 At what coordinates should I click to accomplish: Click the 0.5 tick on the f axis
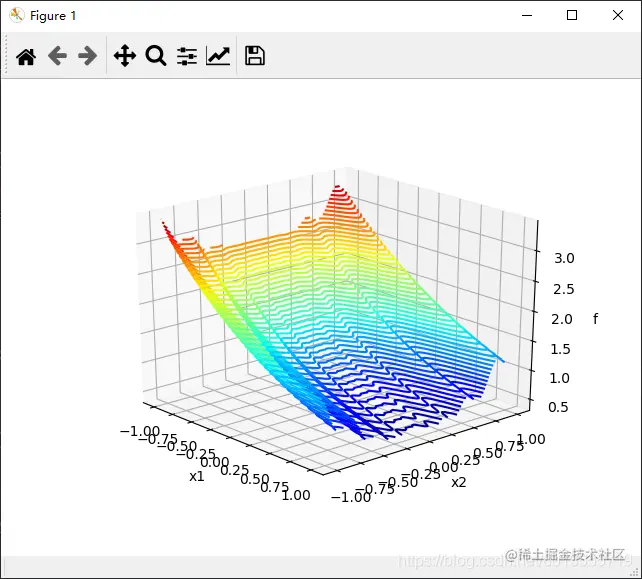[558, 407]
